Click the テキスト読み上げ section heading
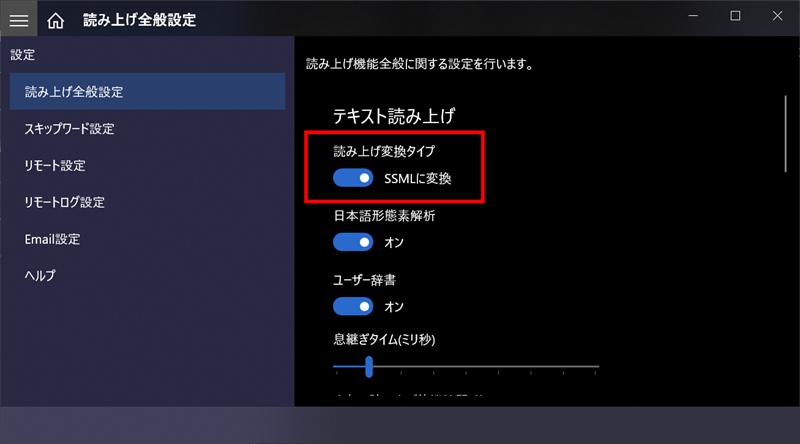The image size is (800, 444). click(x=395, y=116)
